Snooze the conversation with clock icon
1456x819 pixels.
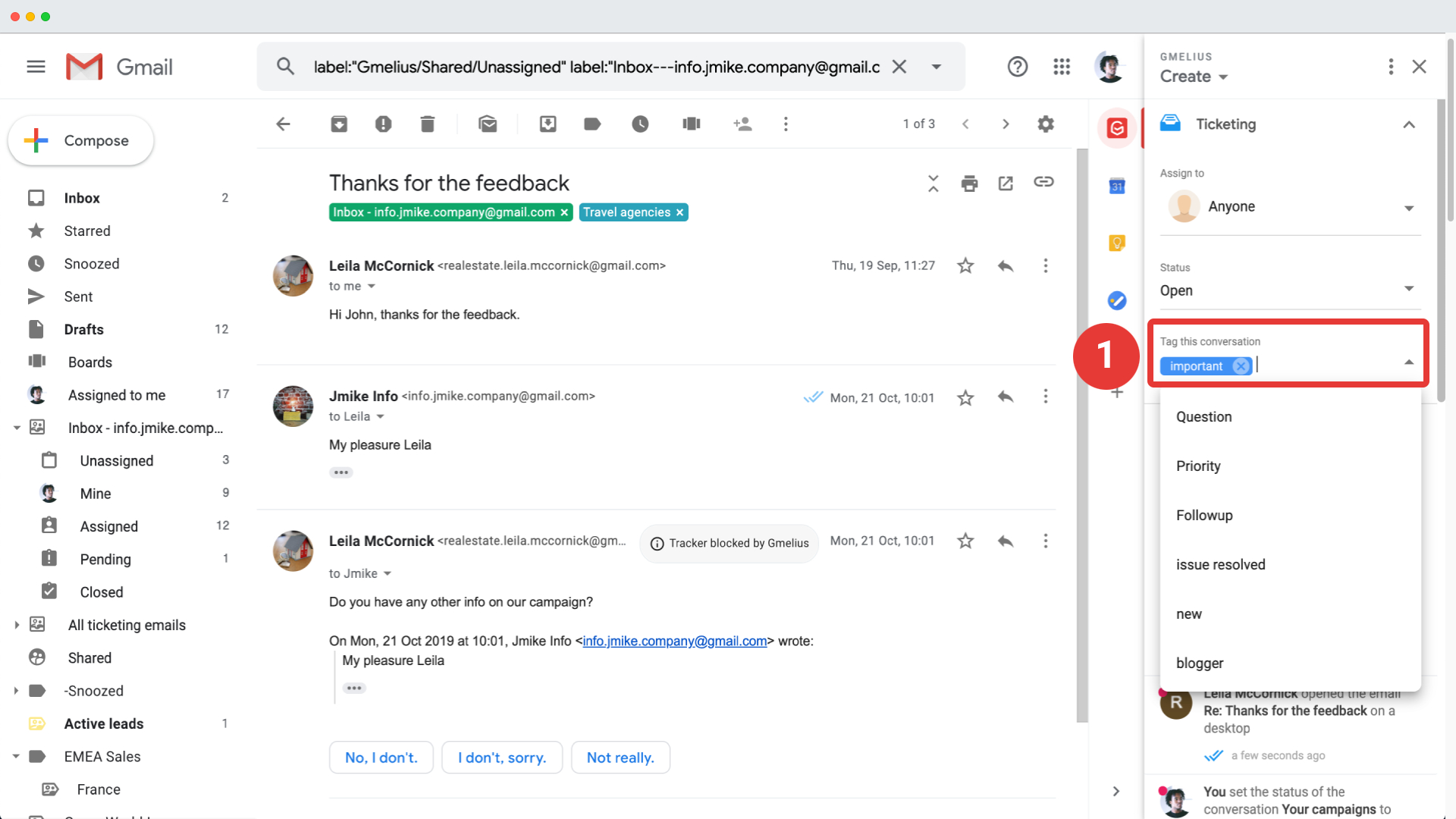tap(640, 124)
